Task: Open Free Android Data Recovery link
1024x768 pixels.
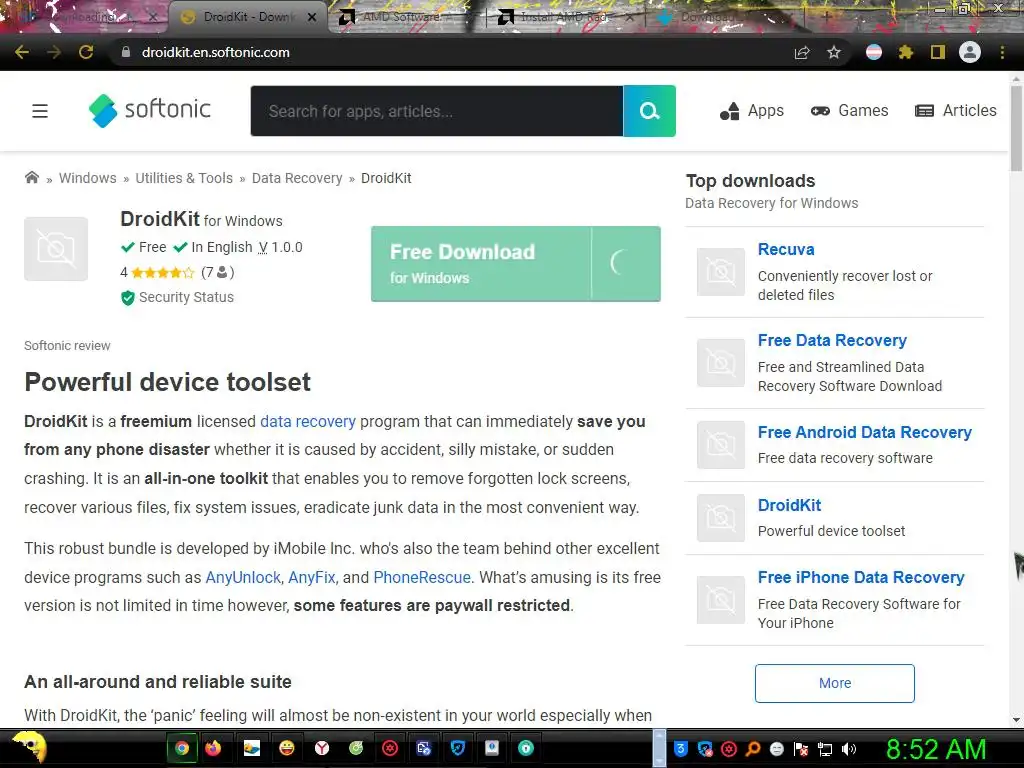Action: [865, 432]
